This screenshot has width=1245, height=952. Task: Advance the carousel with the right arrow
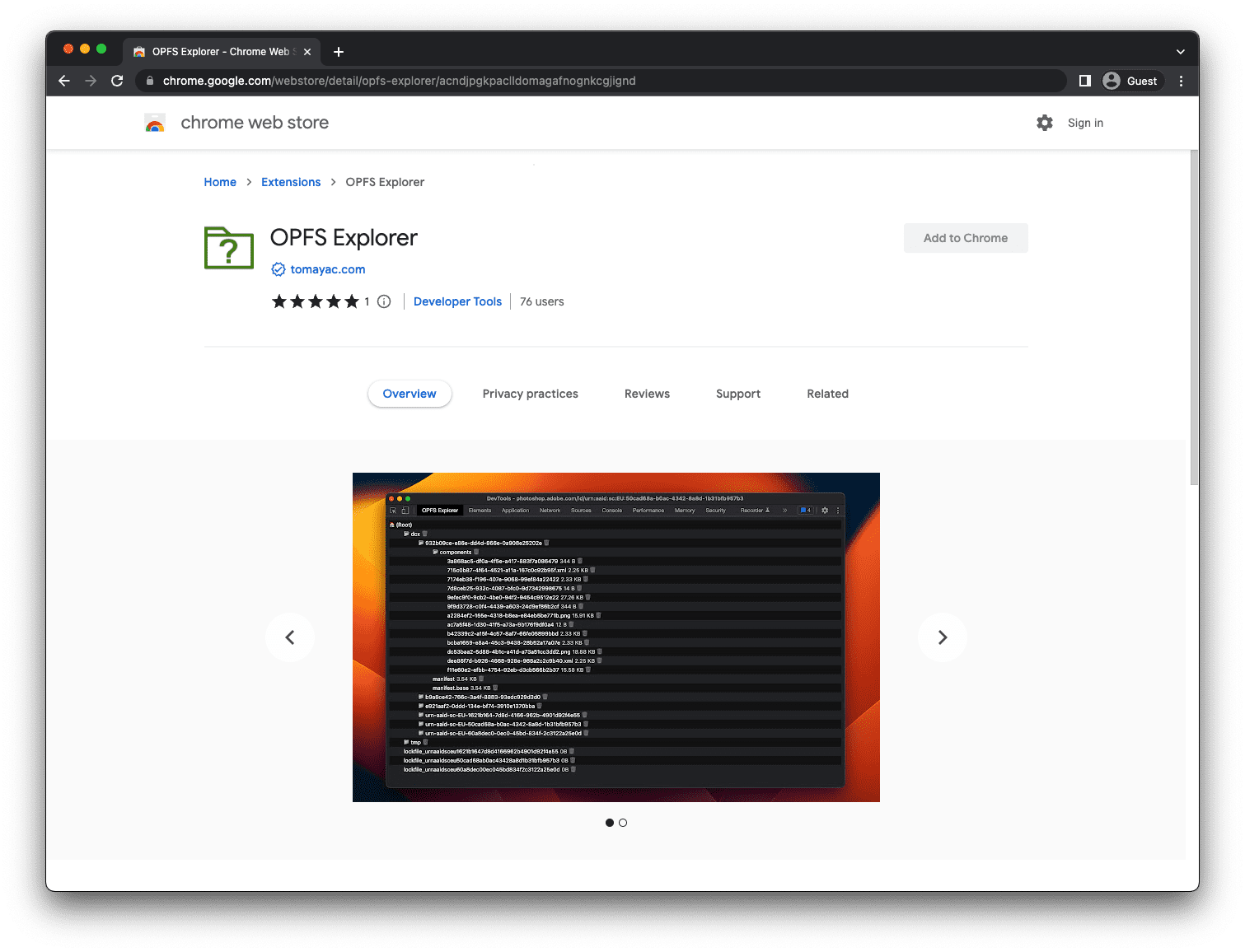pos(942,637)
